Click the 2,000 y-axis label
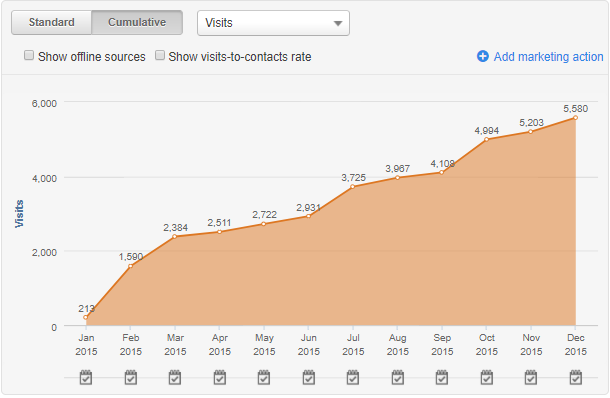Image resolution: width=610 pixels, height=398 pixels. (x=44, y=252)
